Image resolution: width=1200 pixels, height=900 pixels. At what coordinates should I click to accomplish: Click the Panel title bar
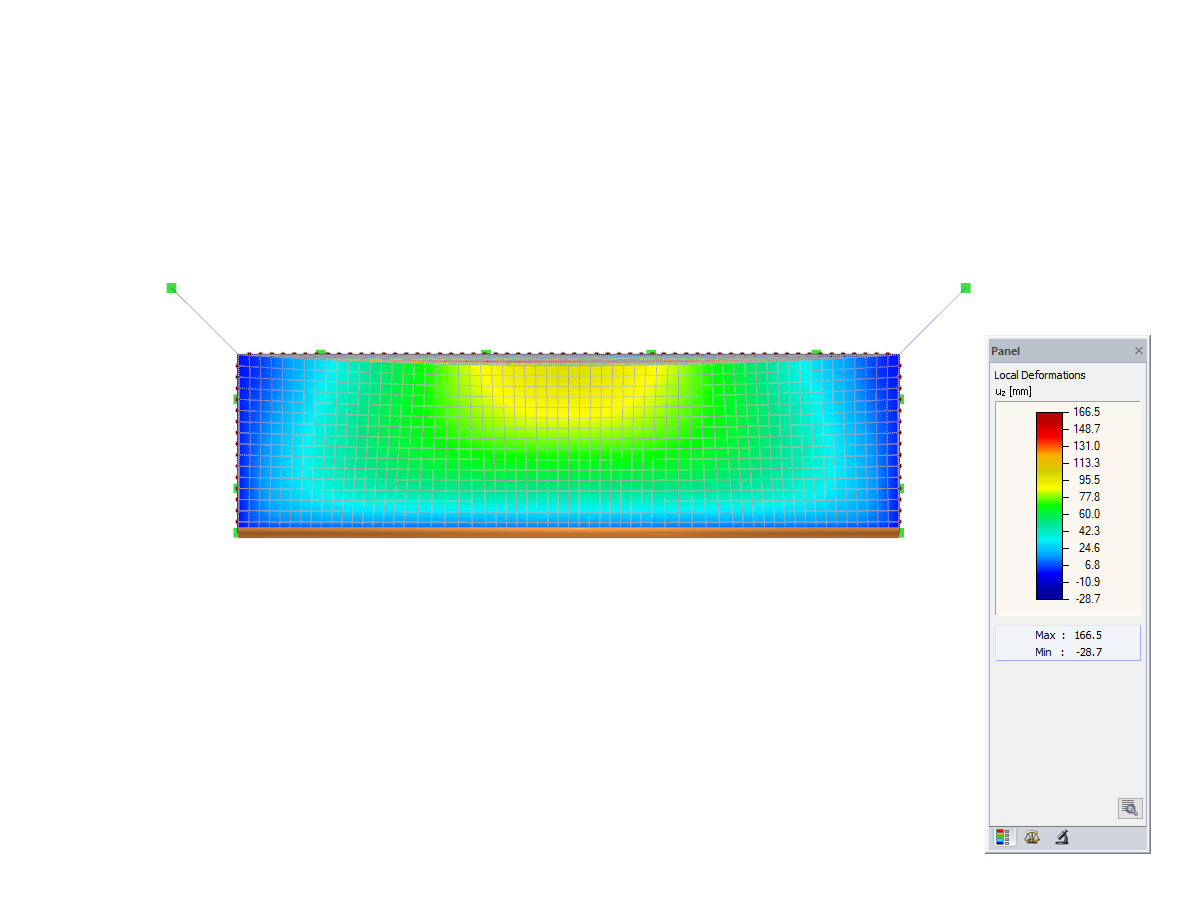pyautogui.click(x=1067, y=351)
